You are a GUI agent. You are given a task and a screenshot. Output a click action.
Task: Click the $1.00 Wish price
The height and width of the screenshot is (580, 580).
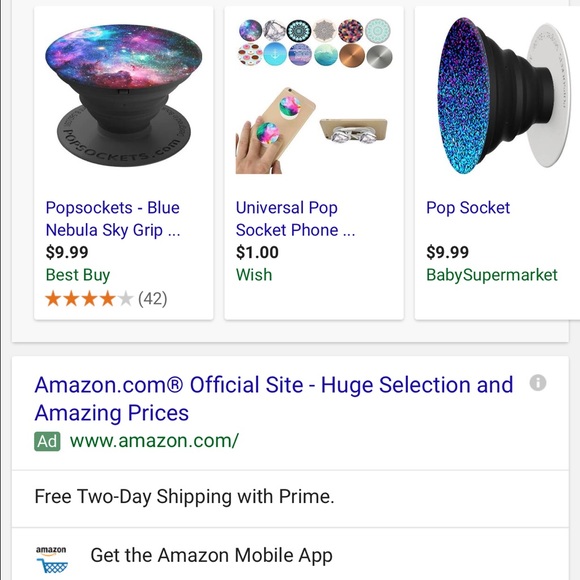(257, 252)
